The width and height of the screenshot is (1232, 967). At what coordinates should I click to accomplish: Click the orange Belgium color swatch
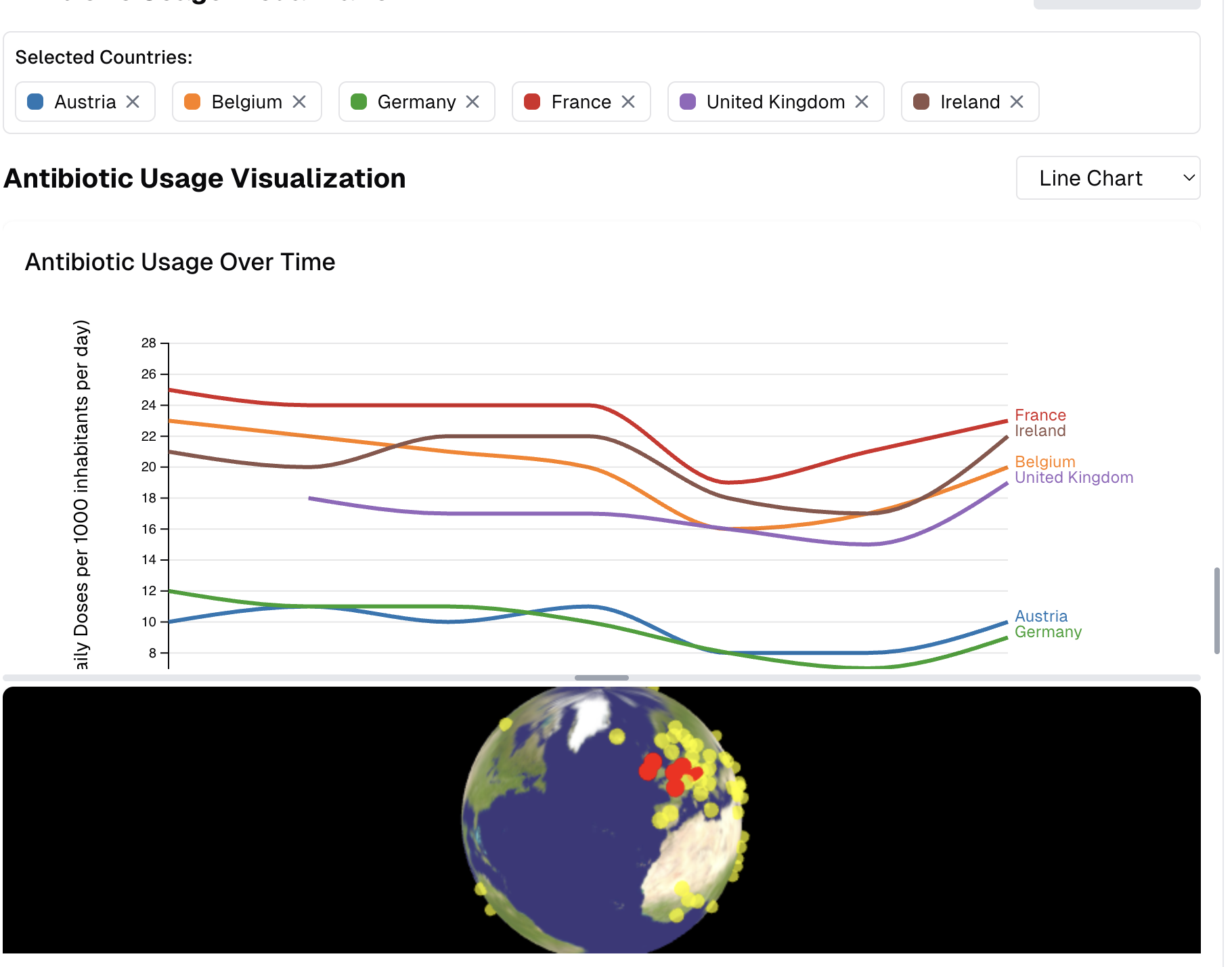(192, 102)
